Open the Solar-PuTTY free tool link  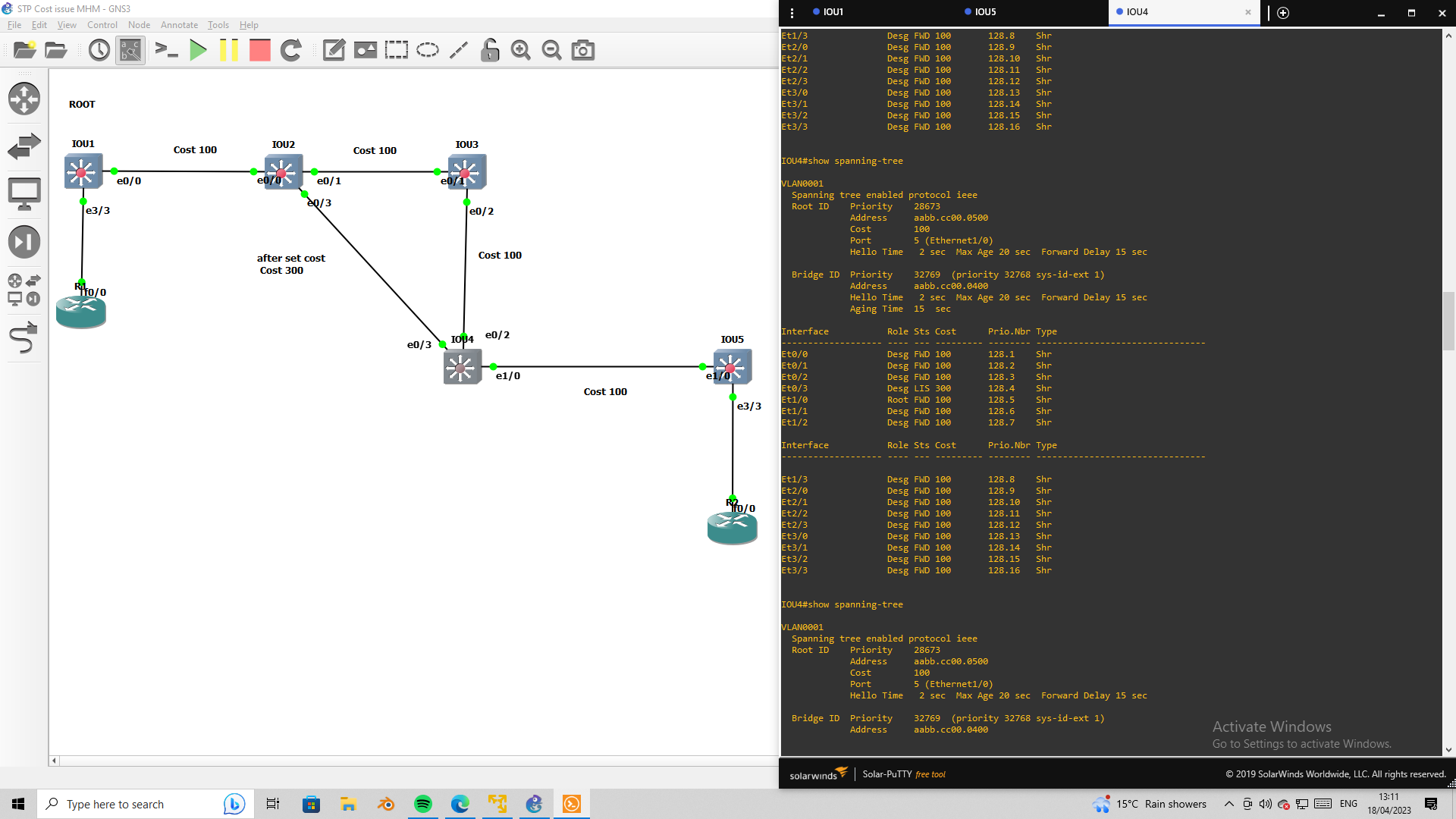point(904,773)
